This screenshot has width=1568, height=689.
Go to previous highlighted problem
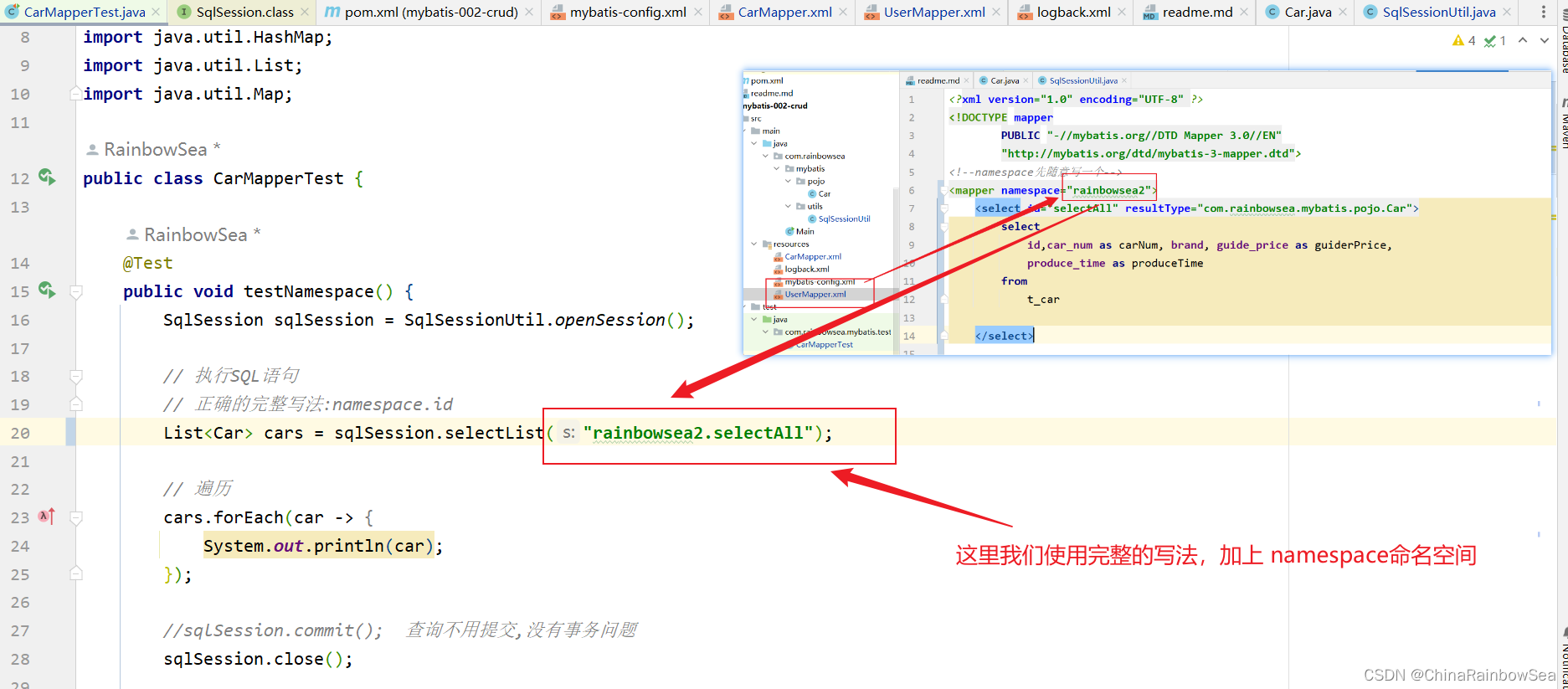click(1523, 40)
